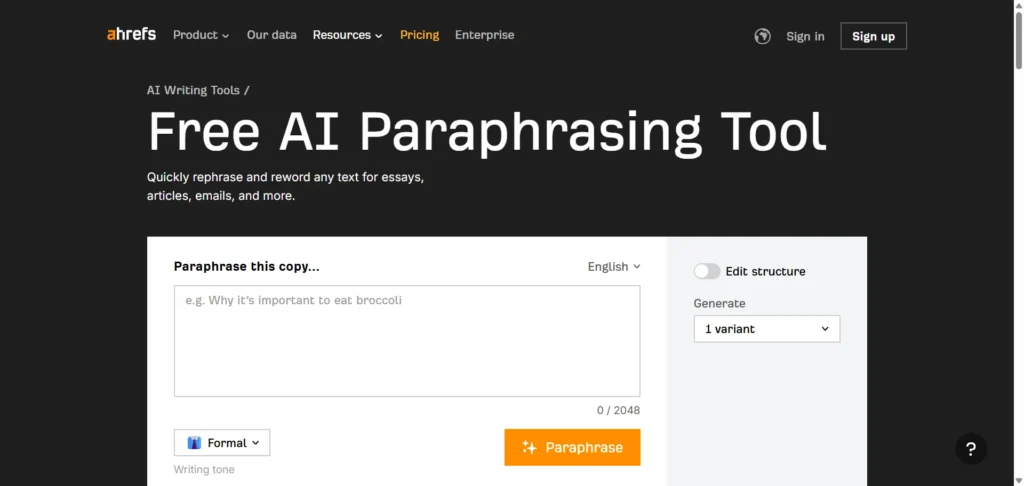Click the scrollbar up arrow
1024x486 pixels.
pos(1018,6)
